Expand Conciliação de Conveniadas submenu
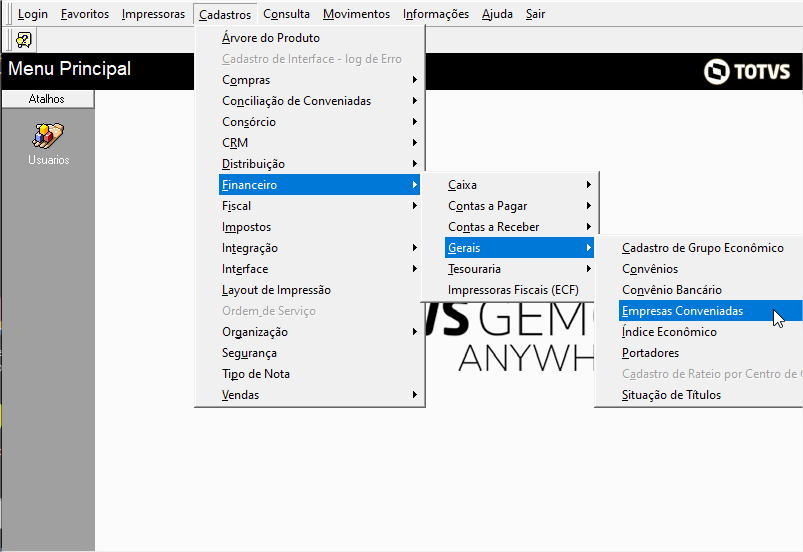Image resolution: width=803 pixels, height=552 pixels. pyautogui.click(x=319, y=101)
